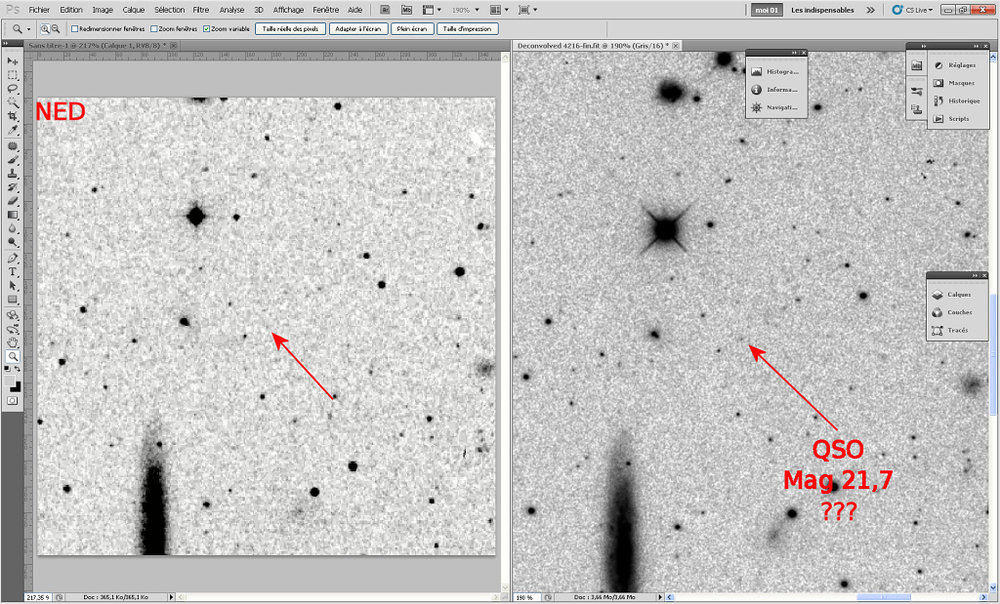
Task: Click the zoom-out magnifier in options bar
Action: point(55,29)
